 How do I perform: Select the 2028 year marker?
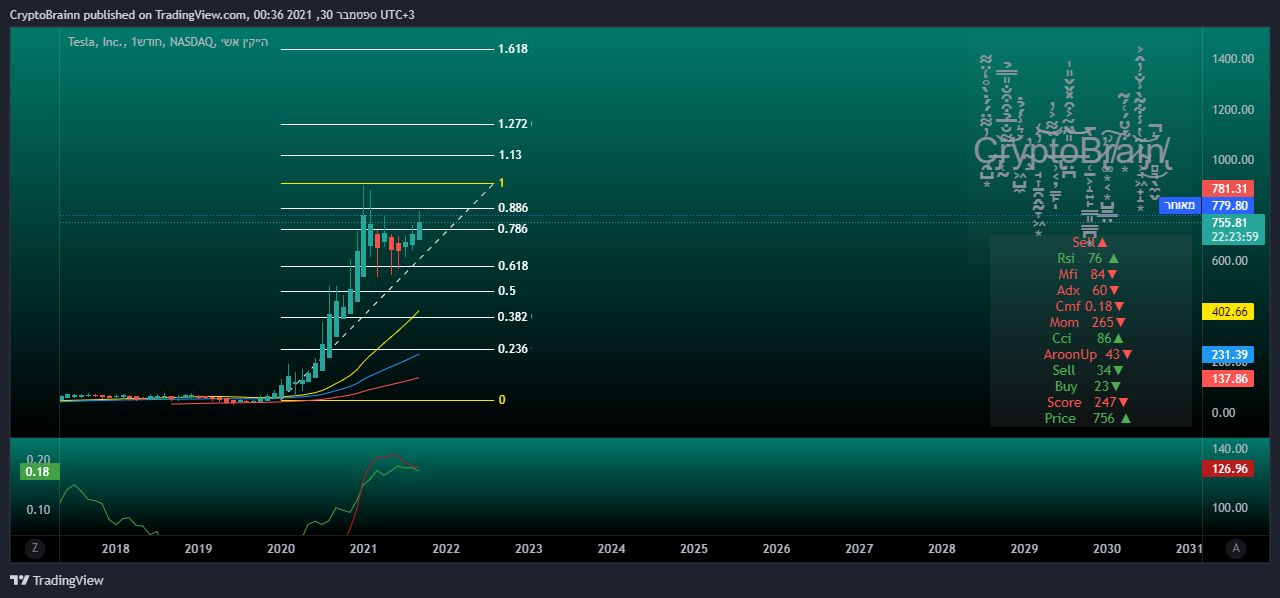coord(941,549)
